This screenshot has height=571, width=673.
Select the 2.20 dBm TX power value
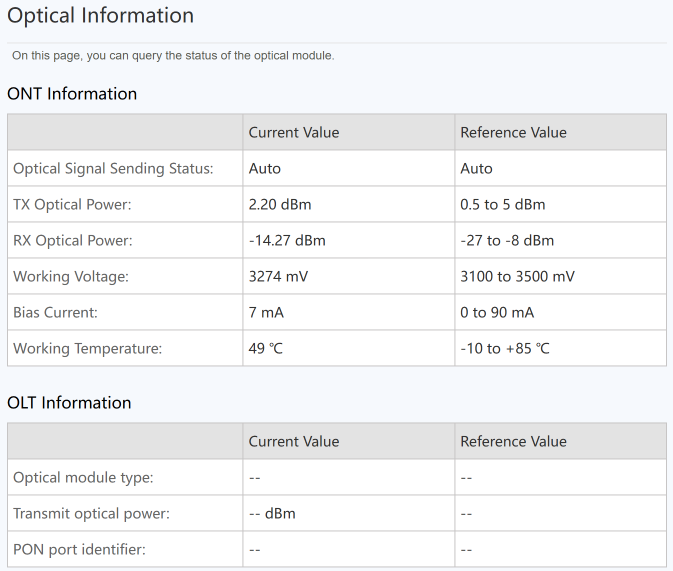tap(280, 204)
